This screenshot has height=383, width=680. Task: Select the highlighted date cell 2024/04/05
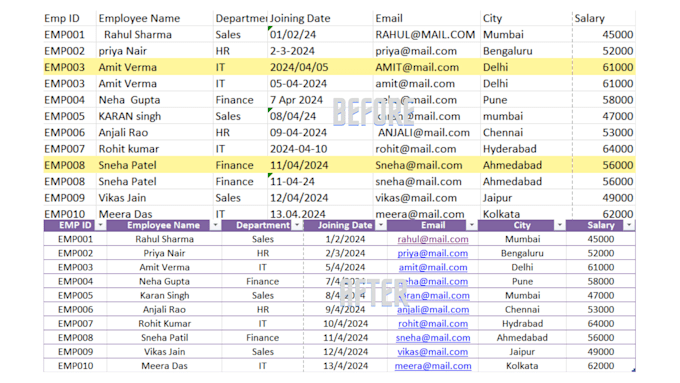[320, 67]
